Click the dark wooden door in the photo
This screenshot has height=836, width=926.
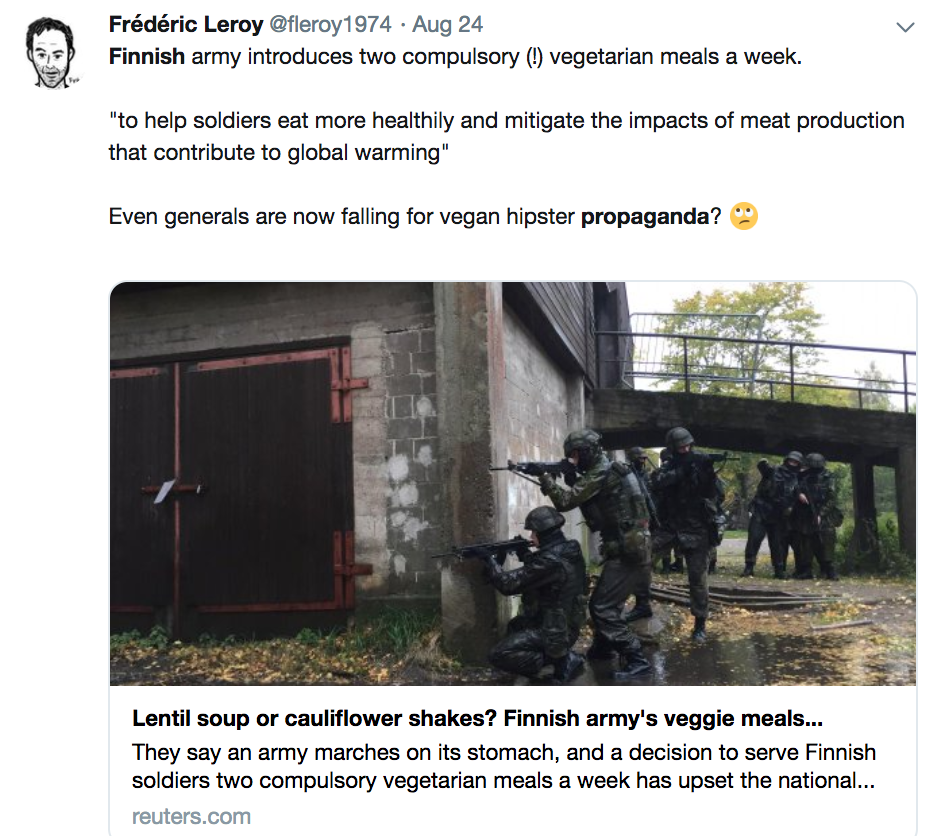(231, 480)
